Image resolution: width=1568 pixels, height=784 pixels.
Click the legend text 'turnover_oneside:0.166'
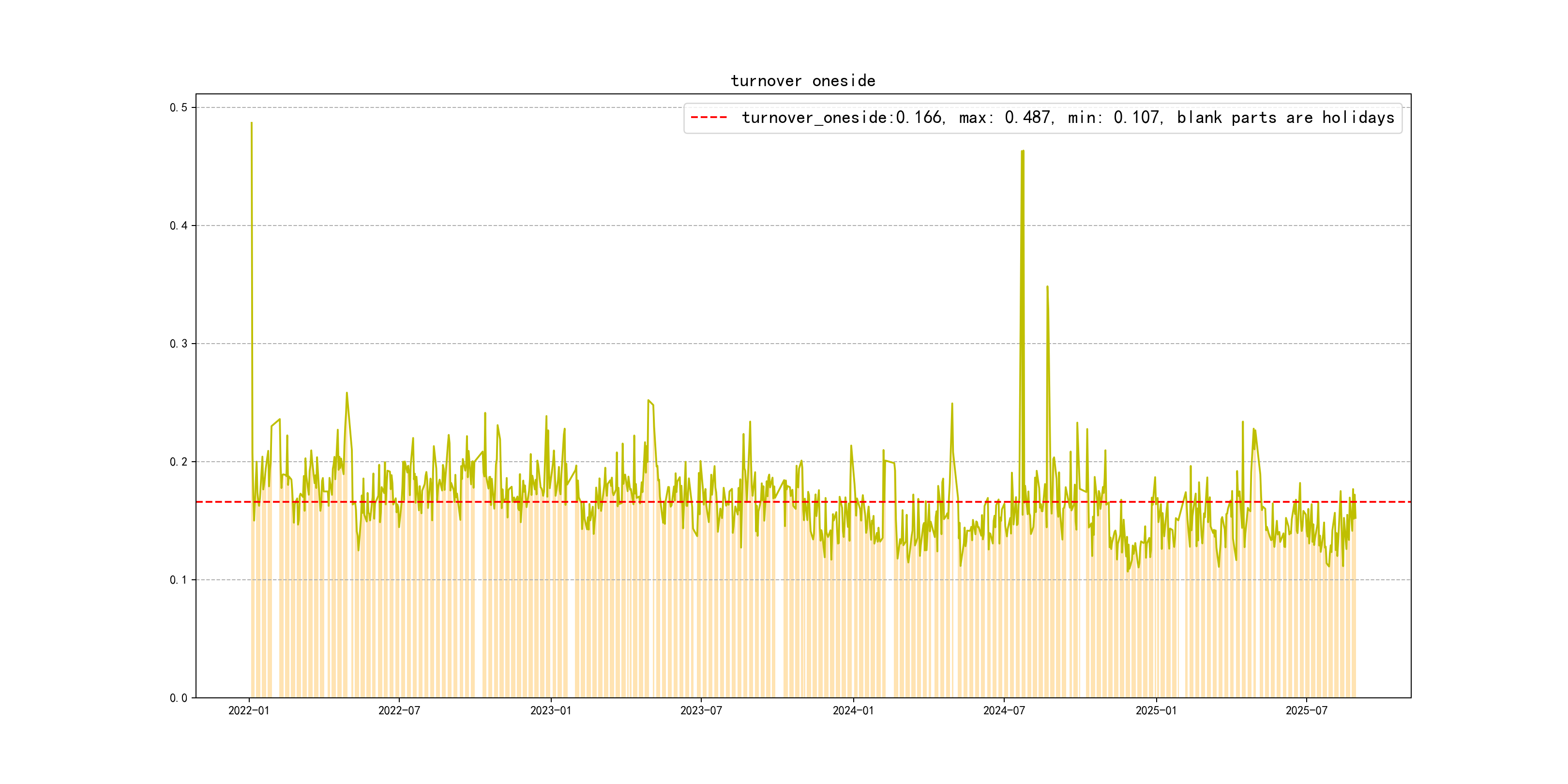(x=843, y=118)
